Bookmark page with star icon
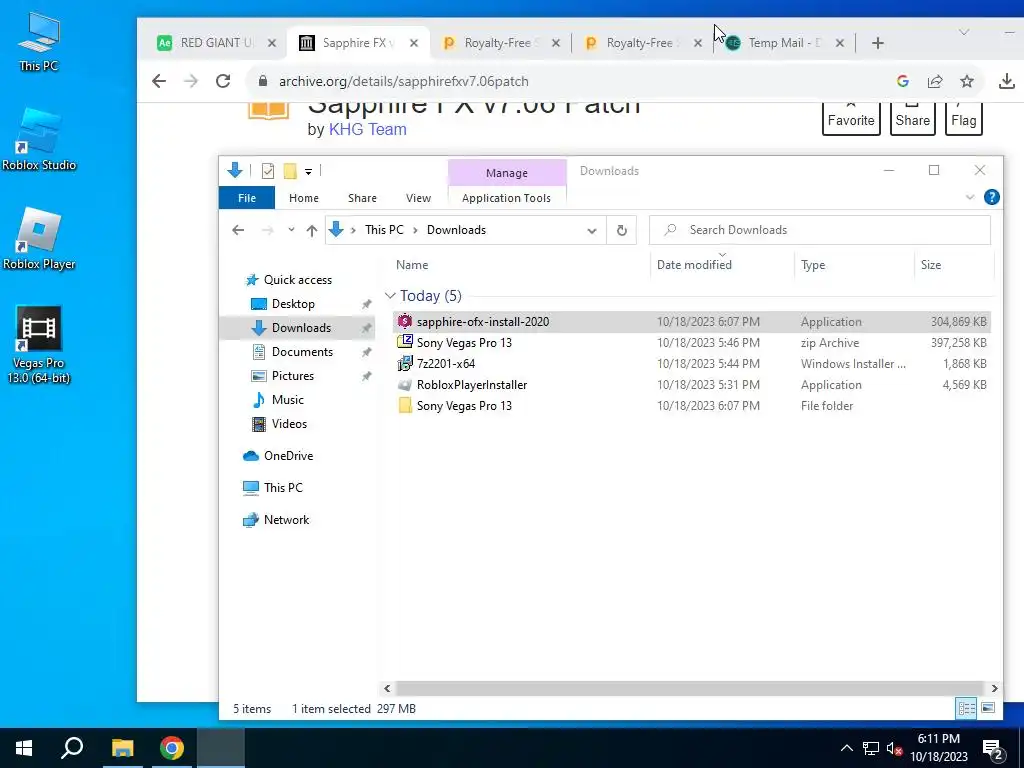 coord(967,81)
